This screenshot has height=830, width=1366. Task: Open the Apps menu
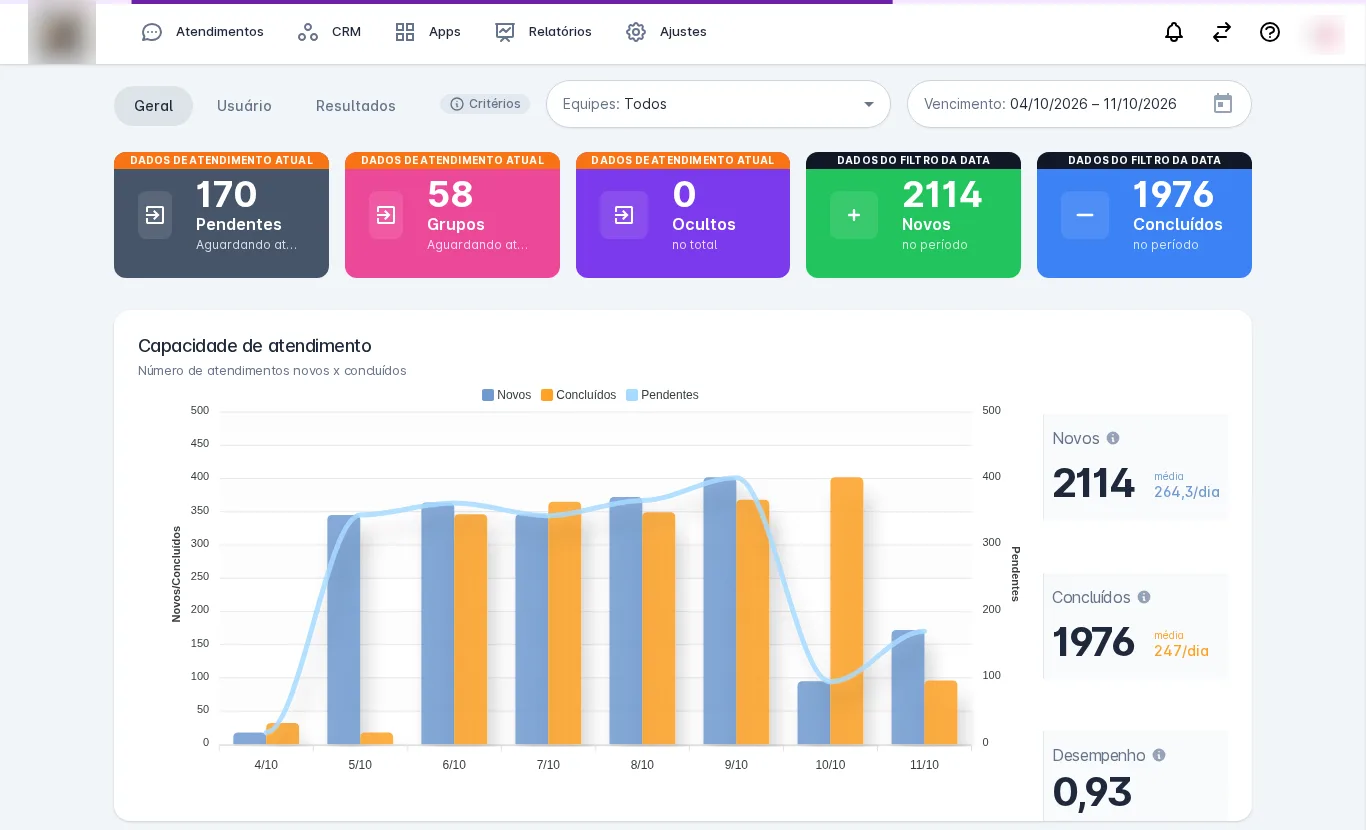click(427, 32)
